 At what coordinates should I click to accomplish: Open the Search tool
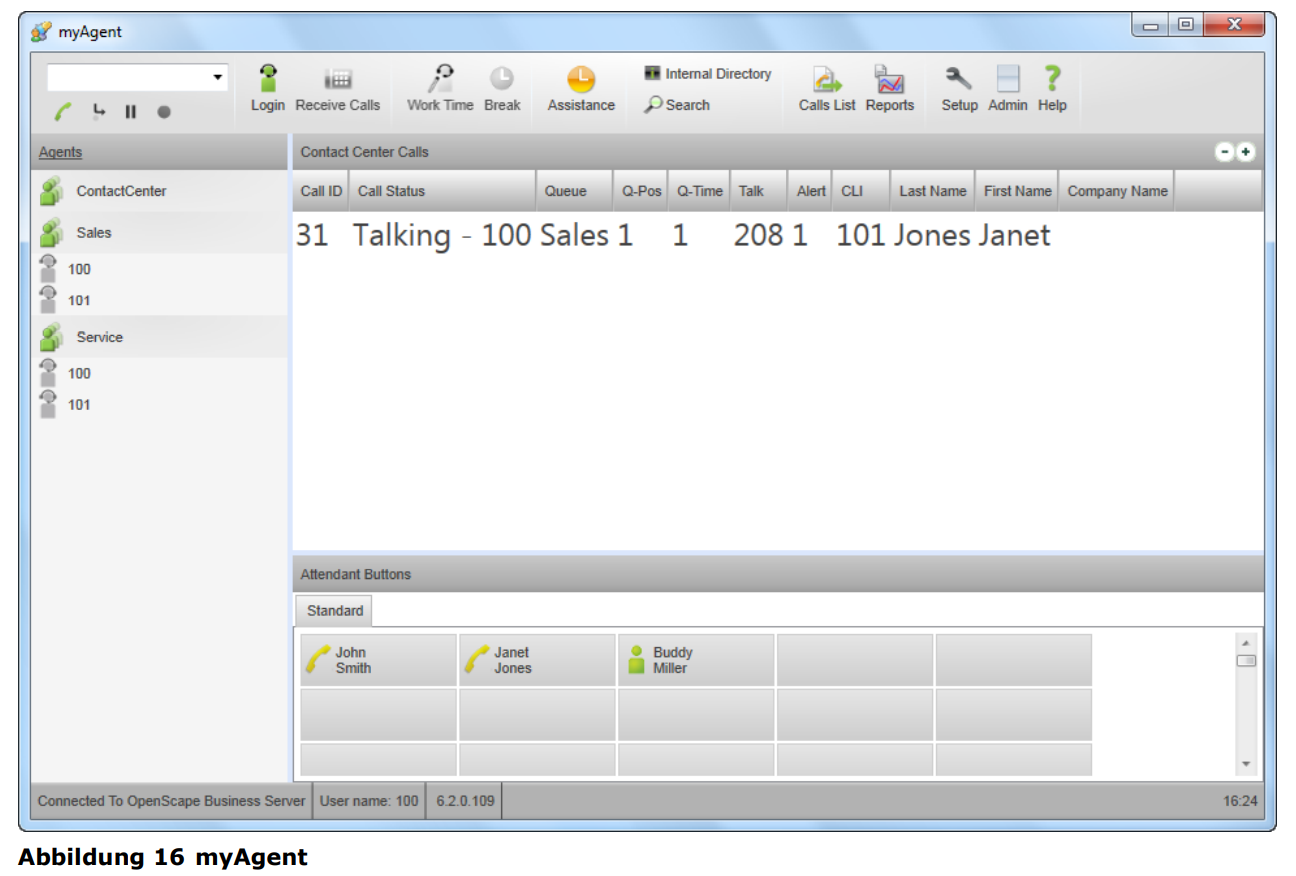677,104
